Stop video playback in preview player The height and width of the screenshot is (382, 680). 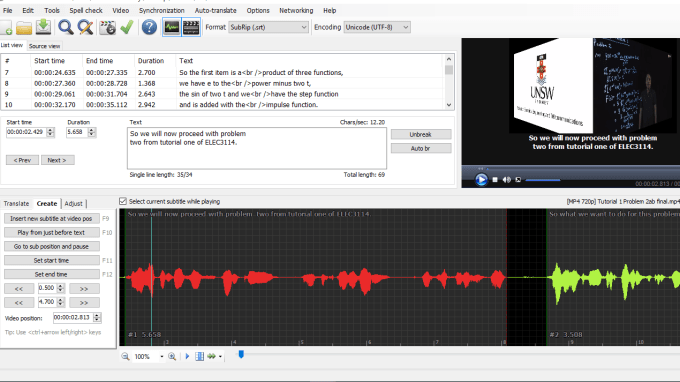click(x=495, y=180)
